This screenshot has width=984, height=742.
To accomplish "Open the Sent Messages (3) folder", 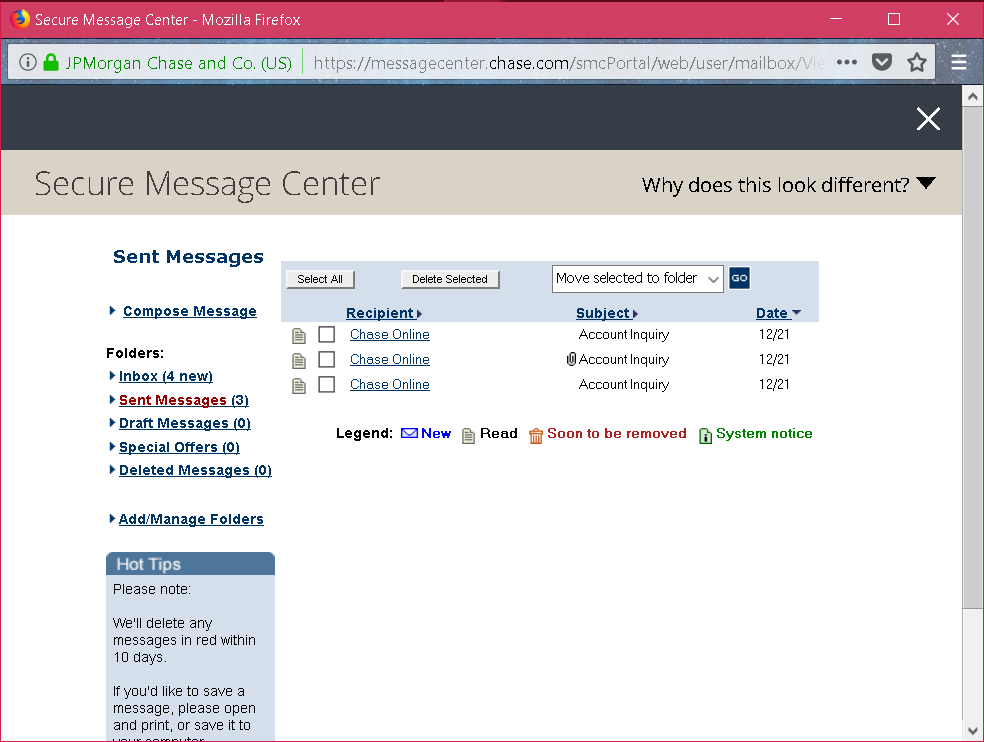I will coord(184,400).
